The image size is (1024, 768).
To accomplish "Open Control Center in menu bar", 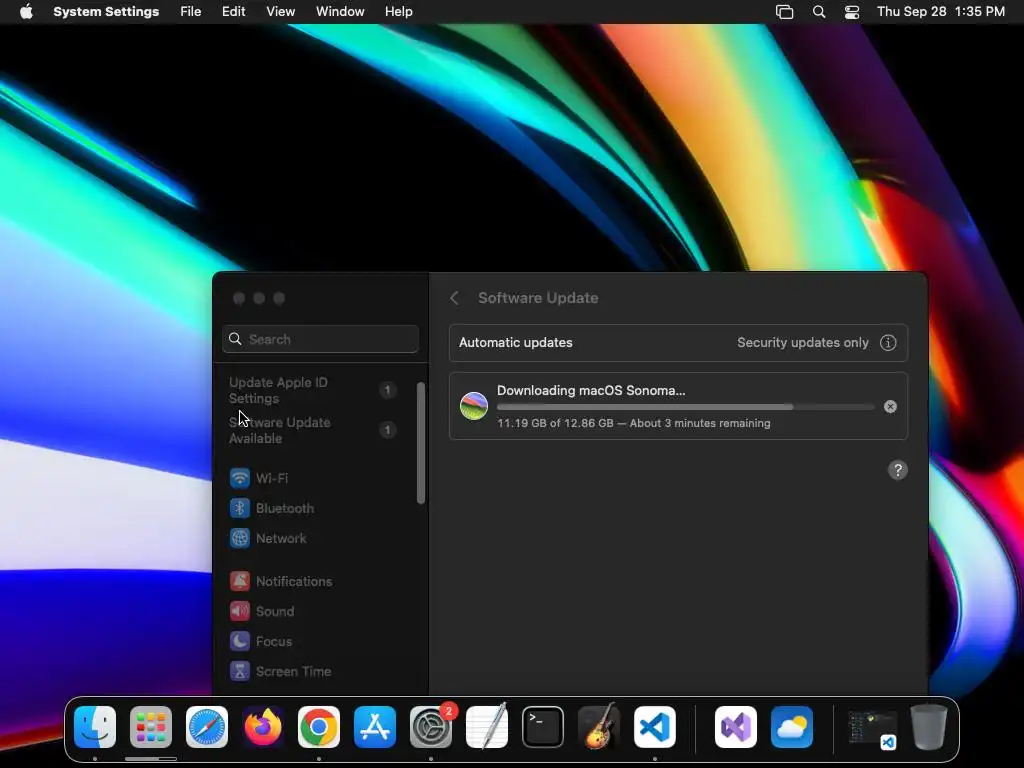I will pyautogui.click(x=852, y=12).
